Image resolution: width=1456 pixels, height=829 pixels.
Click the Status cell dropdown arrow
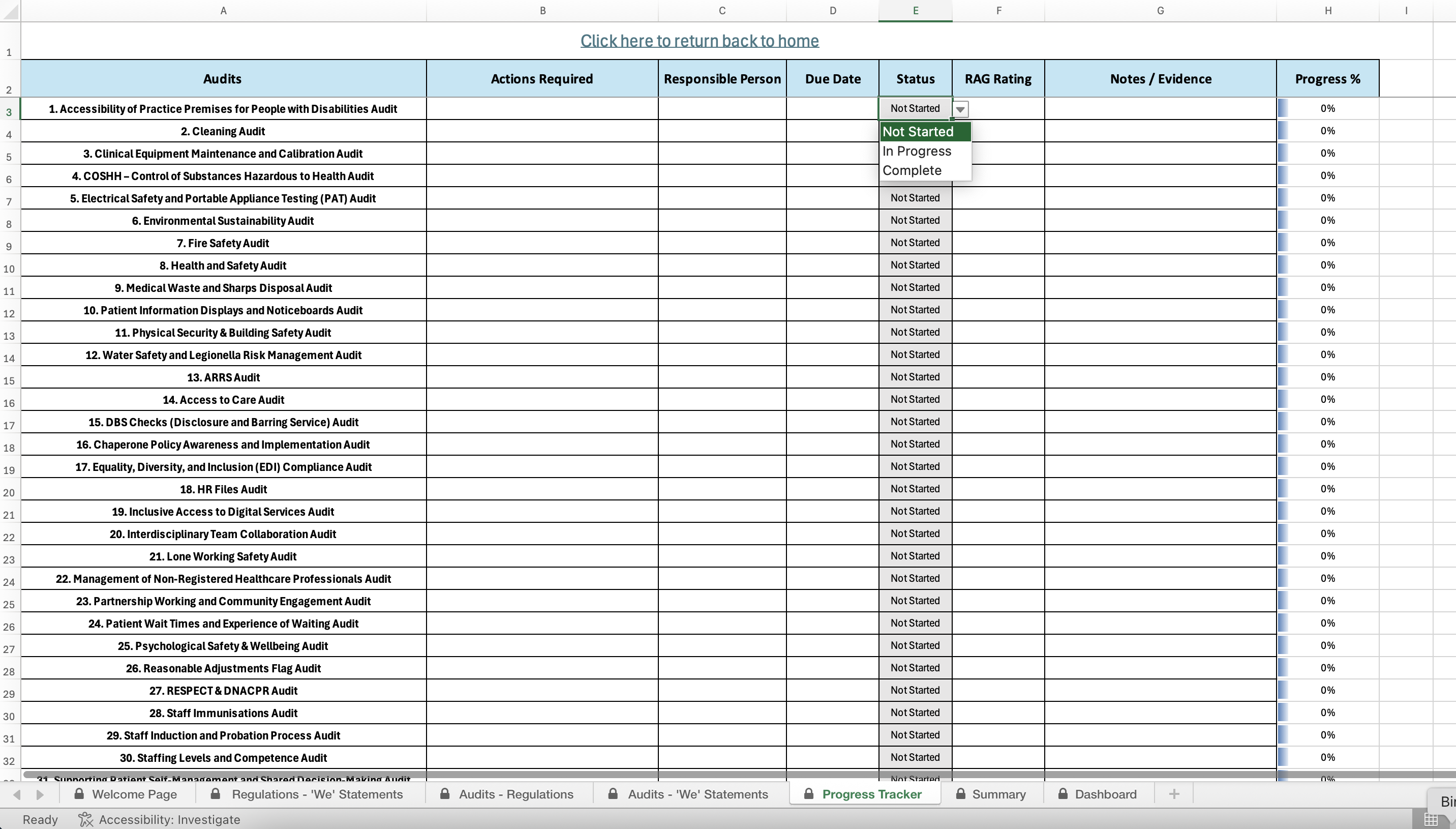pyautogui.click(x=960, y=109)
